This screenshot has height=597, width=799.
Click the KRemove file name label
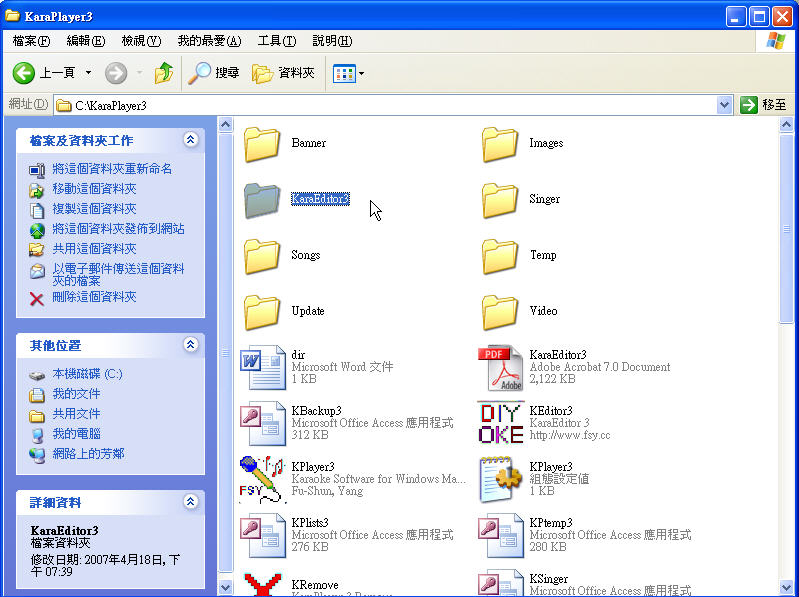[315, 584]
